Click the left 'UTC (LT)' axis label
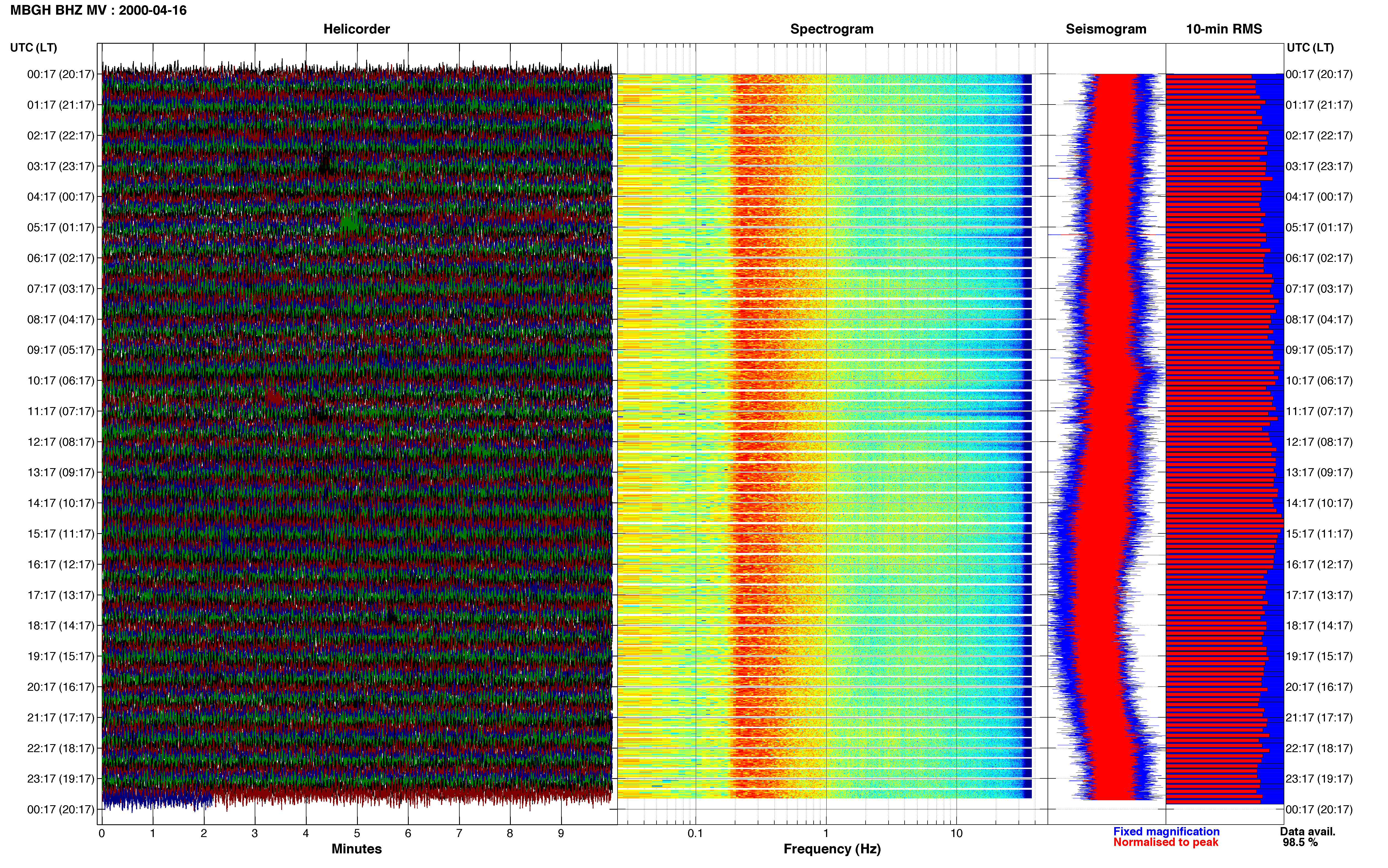This screenshot has width=1388, height=868. click(x=34, y=48)
